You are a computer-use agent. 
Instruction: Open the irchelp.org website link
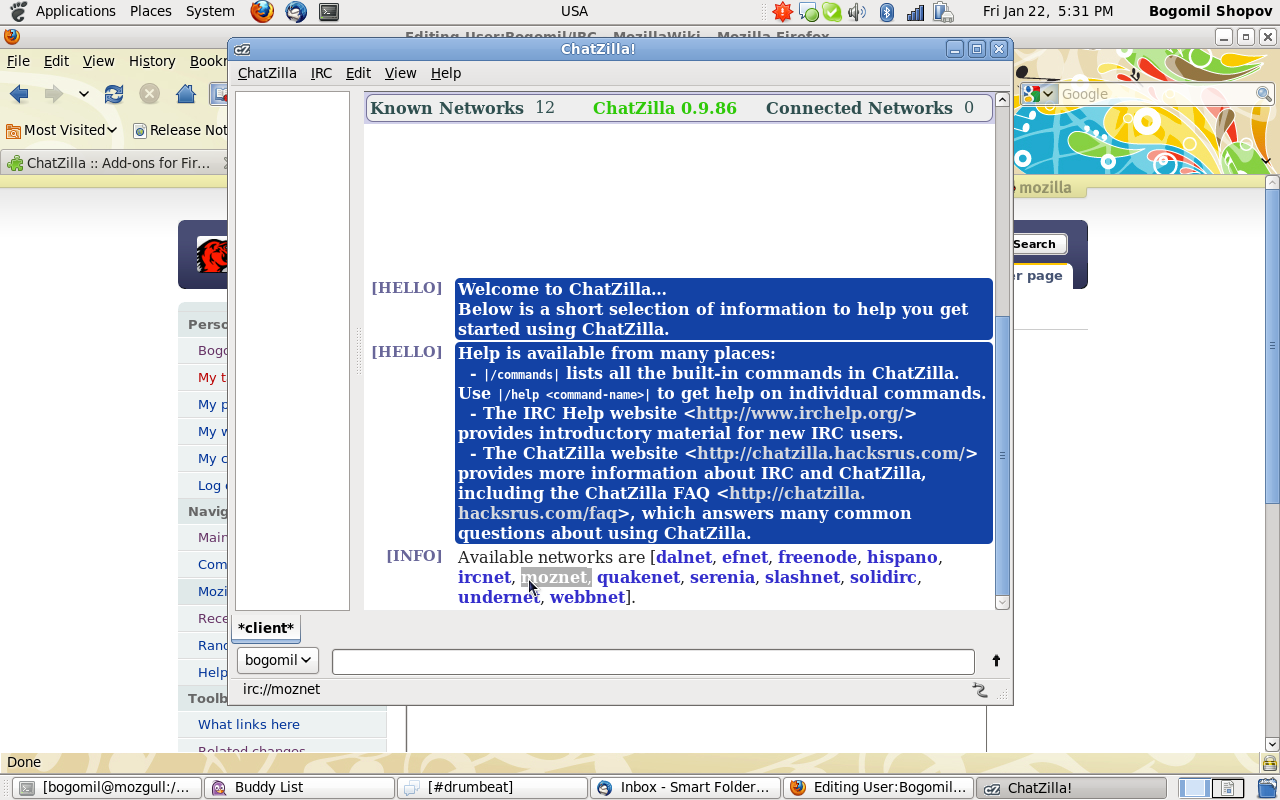point(800,413)
